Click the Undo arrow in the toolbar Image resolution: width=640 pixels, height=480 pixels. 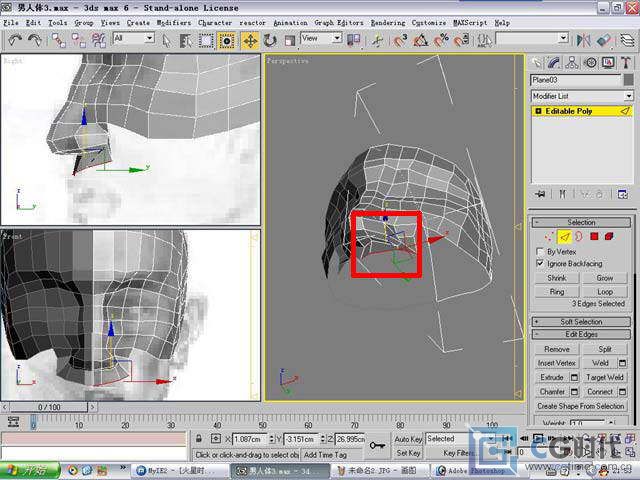(x=15, y=40)
